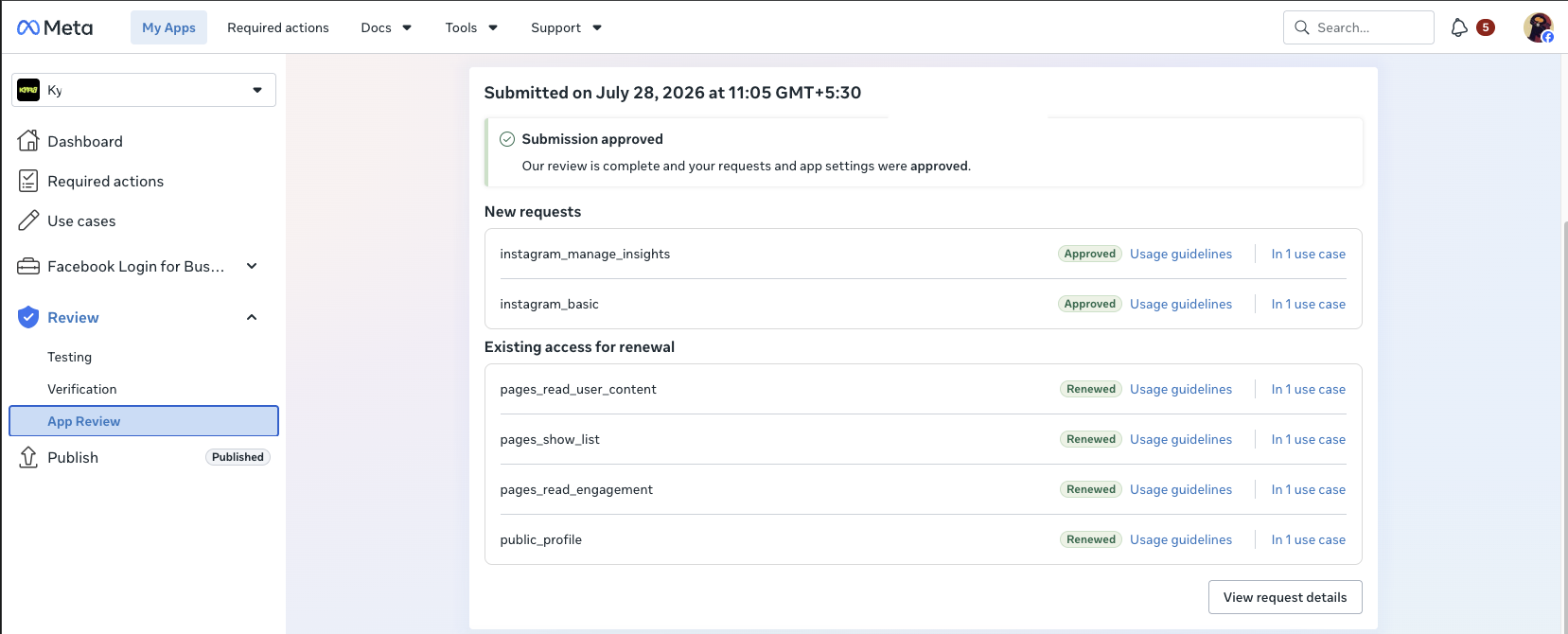Expand the Docs menu
Viewport: 1568px width, 634px height.
[386, 27]
